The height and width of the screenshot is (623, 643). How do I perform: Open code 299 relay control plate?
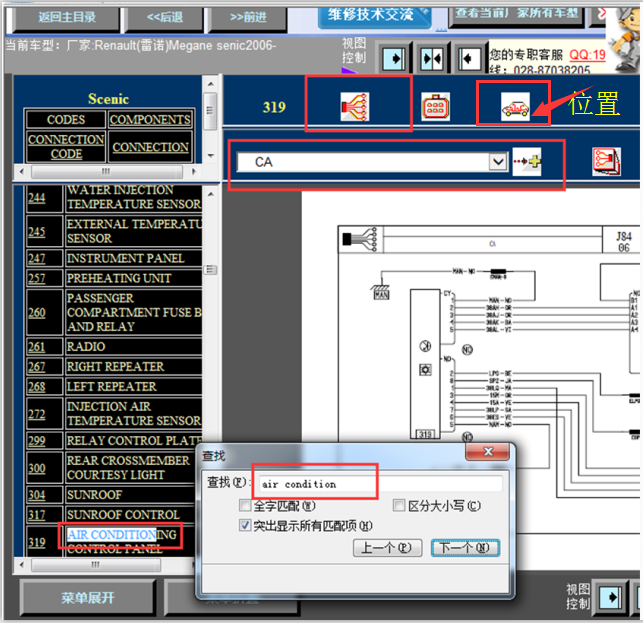pos(36,440)
